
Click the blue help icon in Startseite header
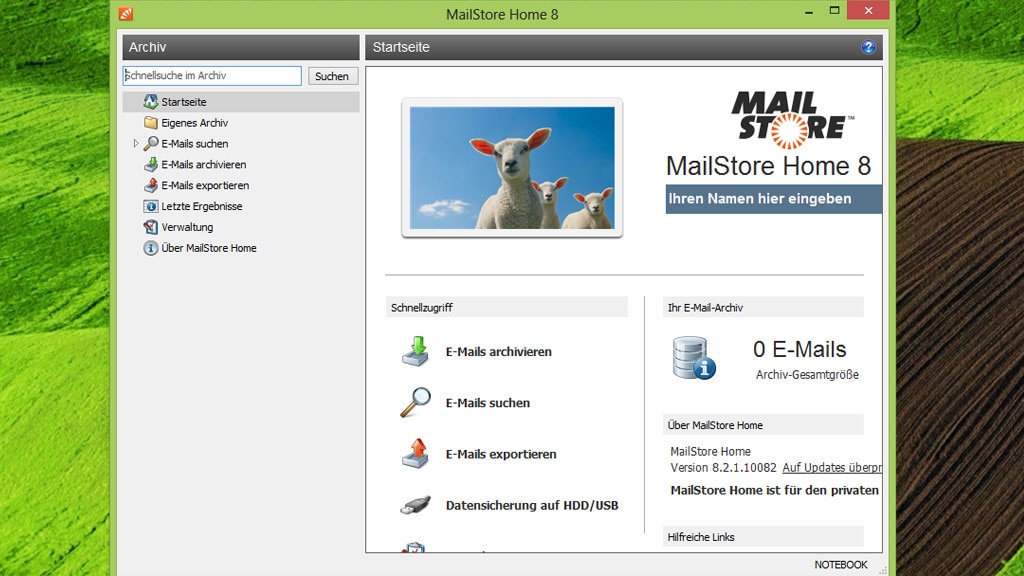pos(868,48)
